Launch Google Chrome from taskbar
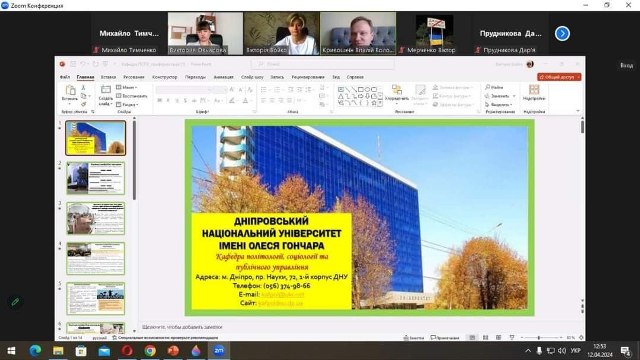640x360 pixels. (x=150, y=351)
